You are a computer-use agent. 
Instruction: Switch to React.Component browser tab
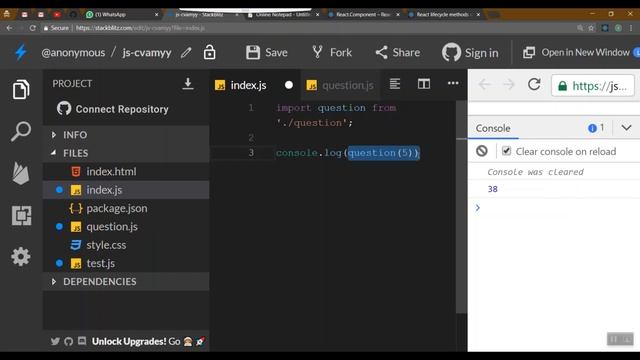pyautogui.click(x=364, y=14)
